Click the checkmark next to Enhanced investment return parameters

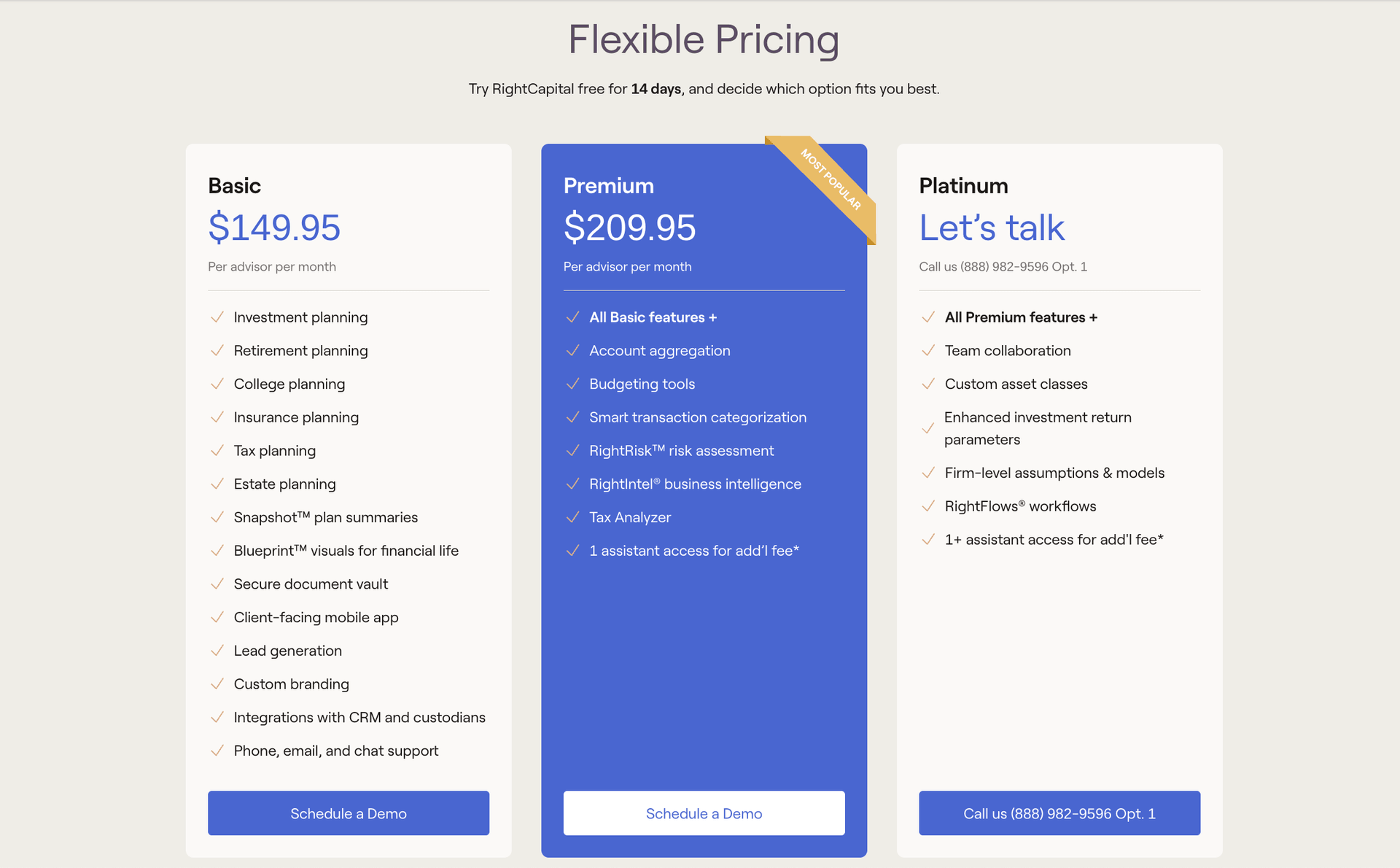(x=928, y=428)
